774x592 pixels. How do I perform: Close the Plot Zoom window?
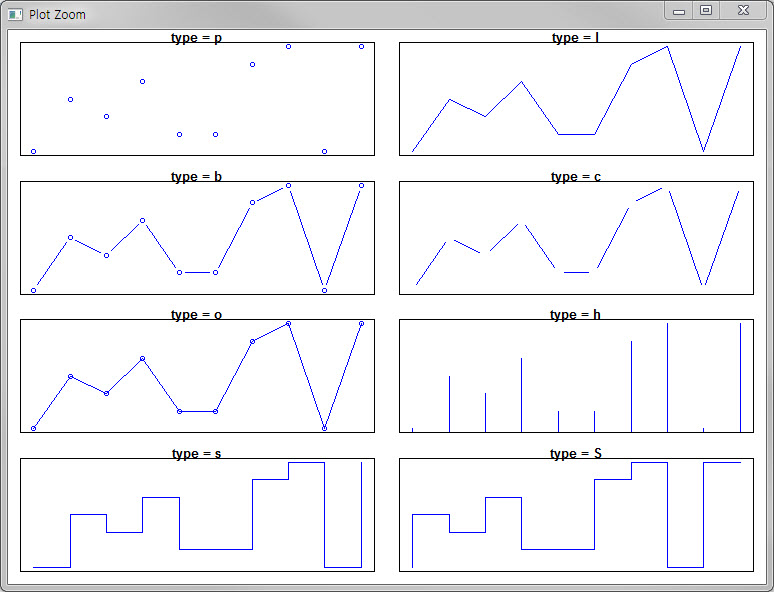pyautogui.click(x=743, y=11)
